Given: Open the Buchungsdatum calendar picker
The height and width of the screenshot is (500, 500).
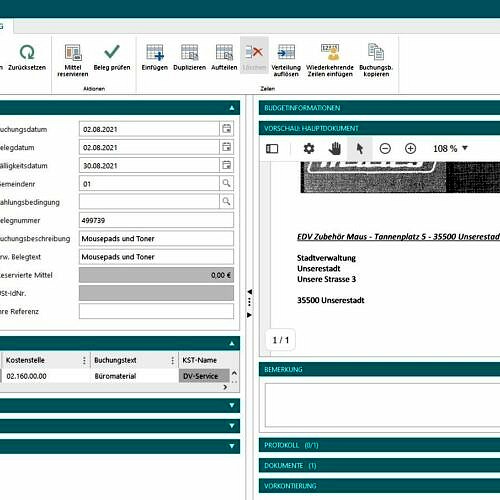Looking at the screenshot, I should [x=227, y=129].
